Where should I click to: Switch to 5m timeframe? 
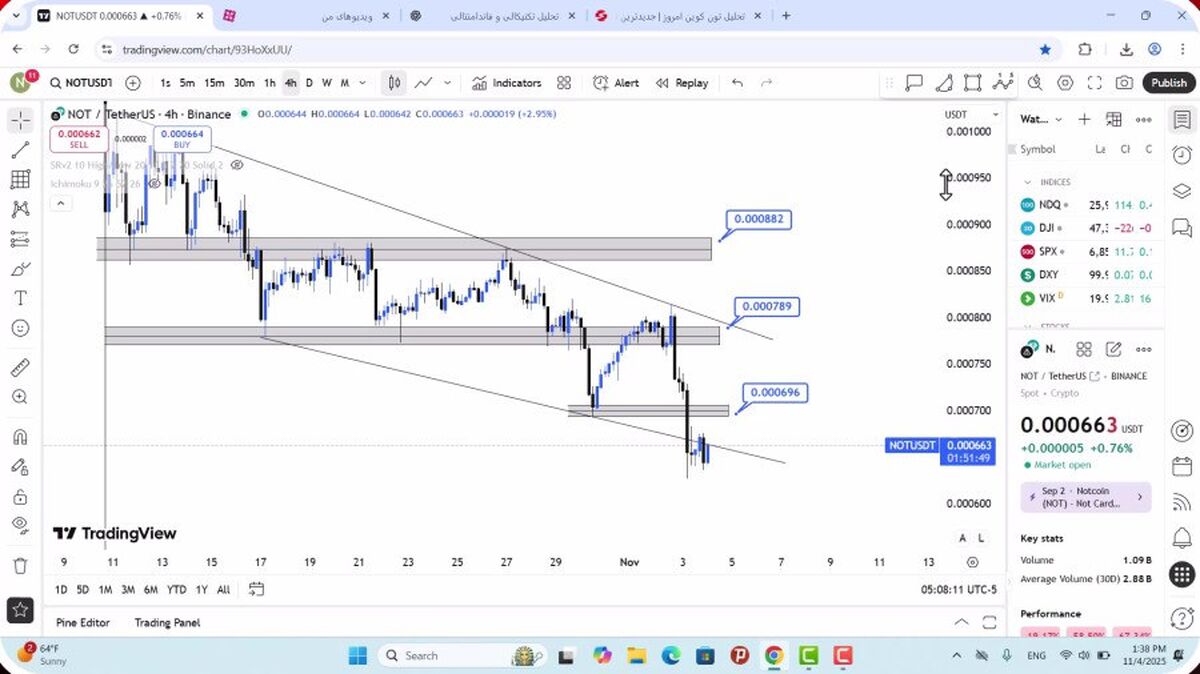[x=187, y=83]
